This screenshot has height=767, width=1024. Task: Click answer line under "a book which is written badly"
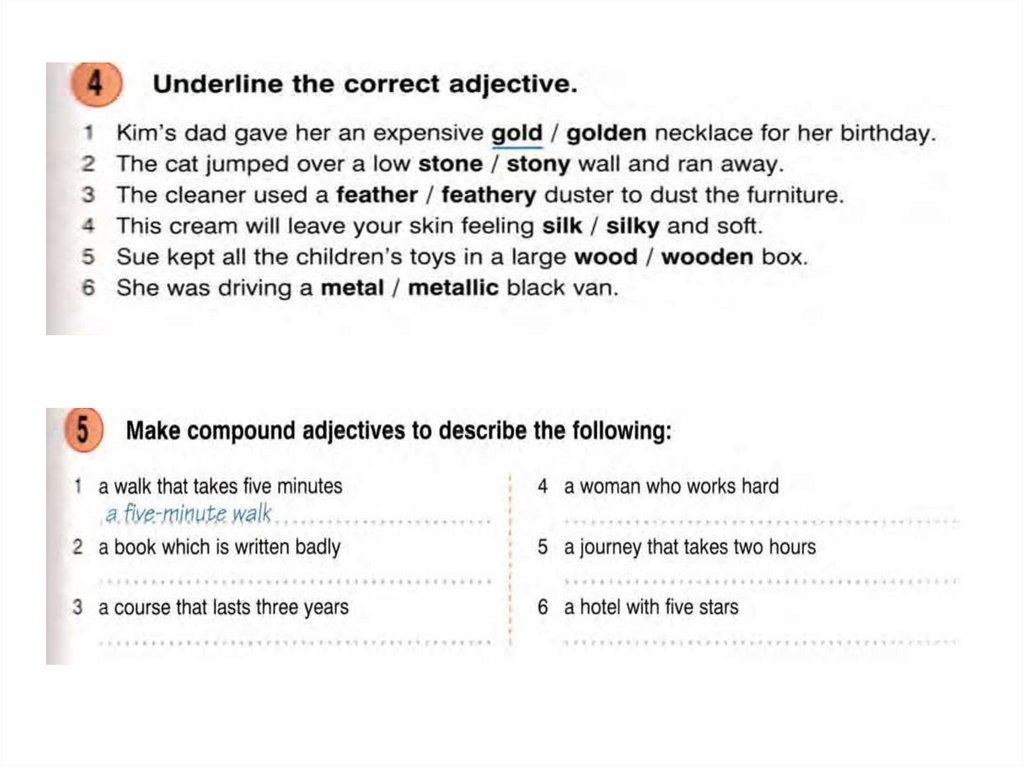point(295,580)
